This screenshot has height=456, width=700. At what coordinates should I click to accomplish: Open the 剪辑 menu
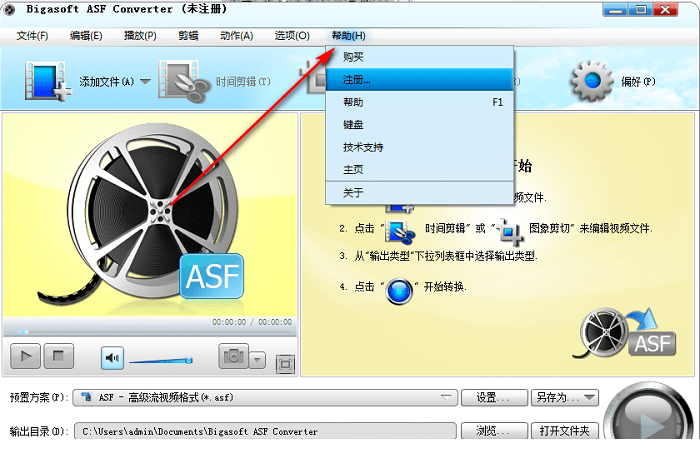point(188,36)
